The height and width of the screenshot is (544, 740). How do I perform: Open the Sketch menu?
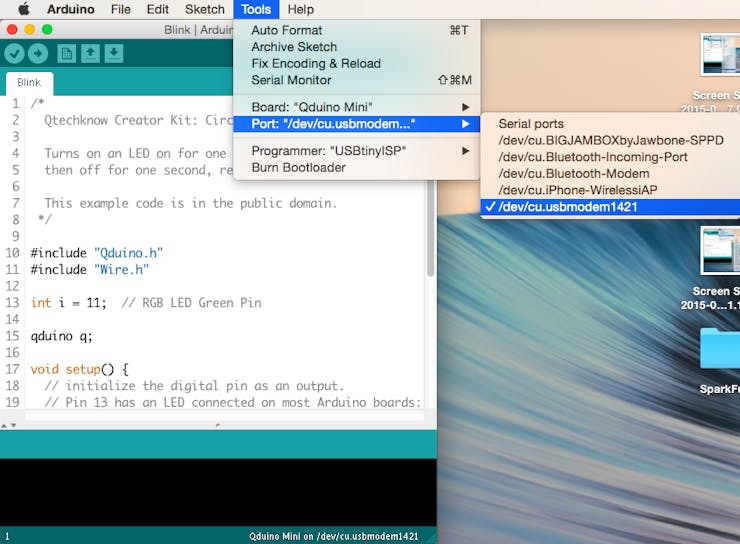click(x=204, y=9)
